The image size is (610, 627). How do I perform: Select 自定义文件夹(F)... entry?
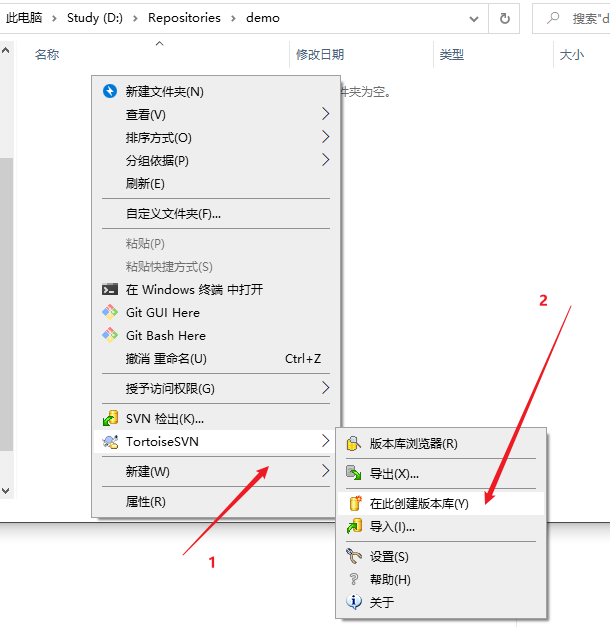[x=216, y=214]
